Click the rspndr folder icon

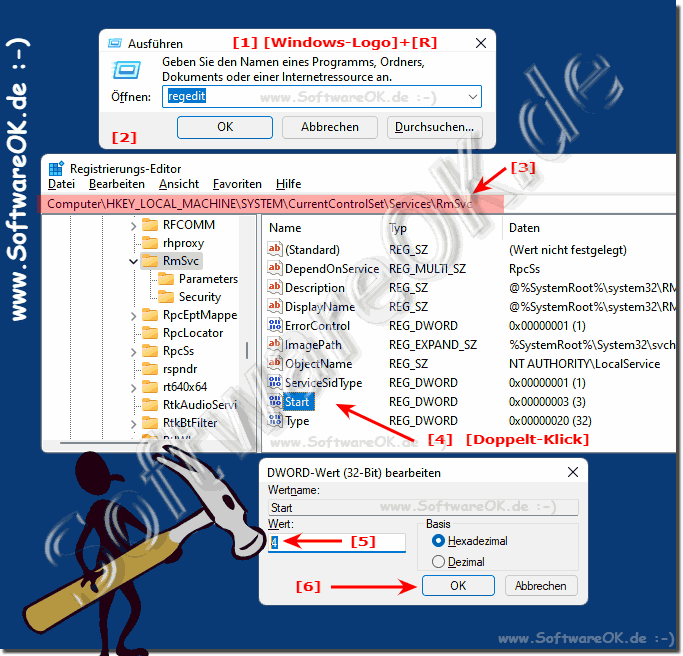[x=150, y=369]
